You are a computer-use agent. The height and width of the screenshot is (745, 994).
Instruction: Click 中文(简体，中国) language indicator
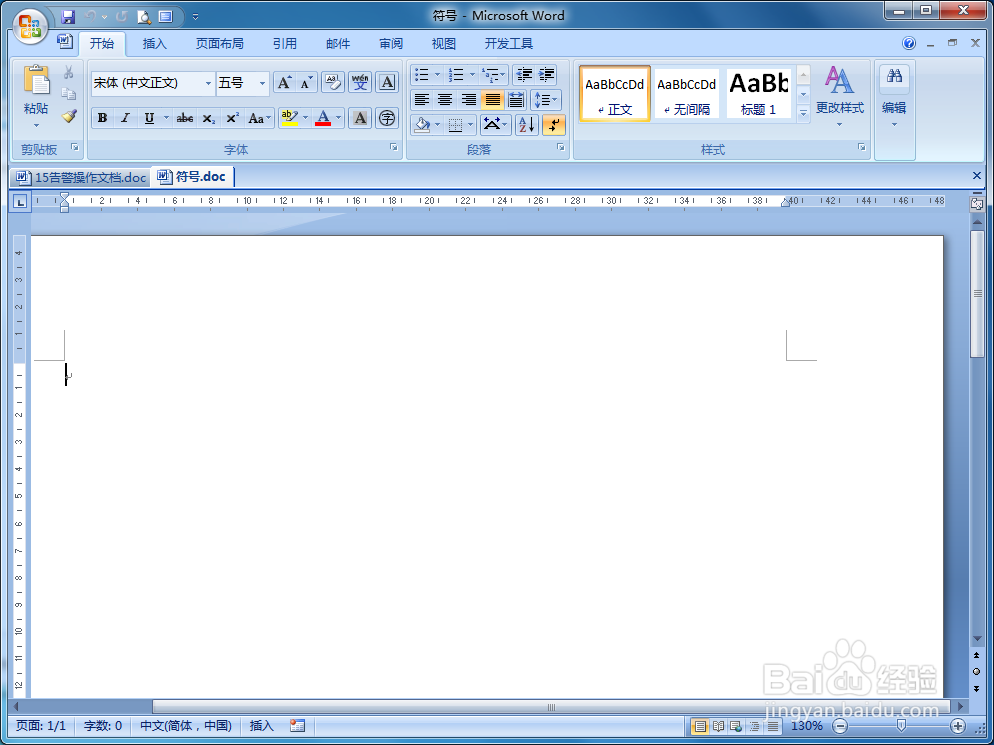[186, 725]
